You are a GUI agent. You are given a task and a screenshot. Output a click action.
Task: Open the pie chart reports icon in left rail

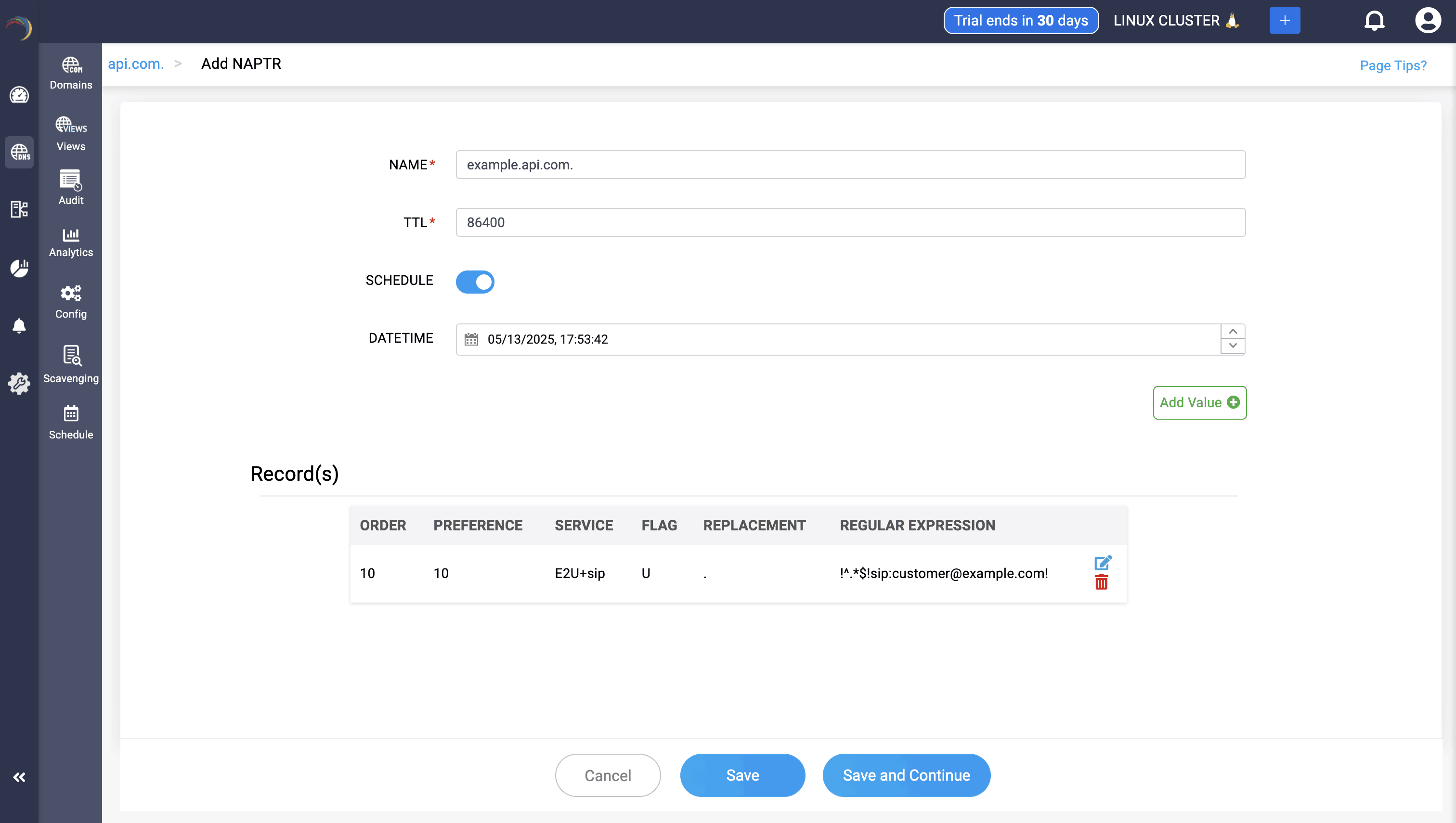19,268
